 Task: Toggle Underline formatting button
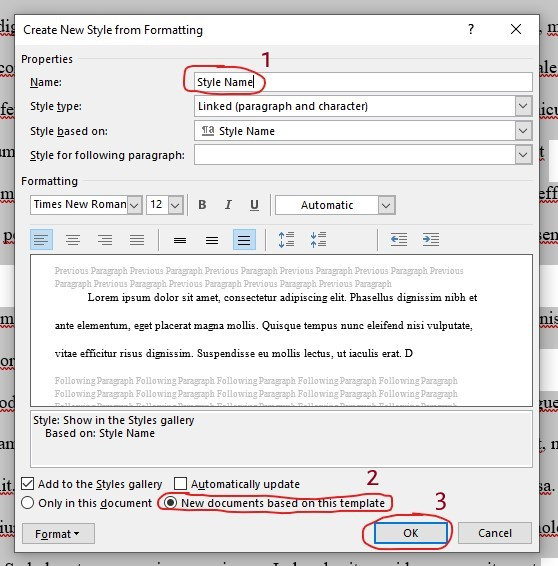click(x=254, y=205)
